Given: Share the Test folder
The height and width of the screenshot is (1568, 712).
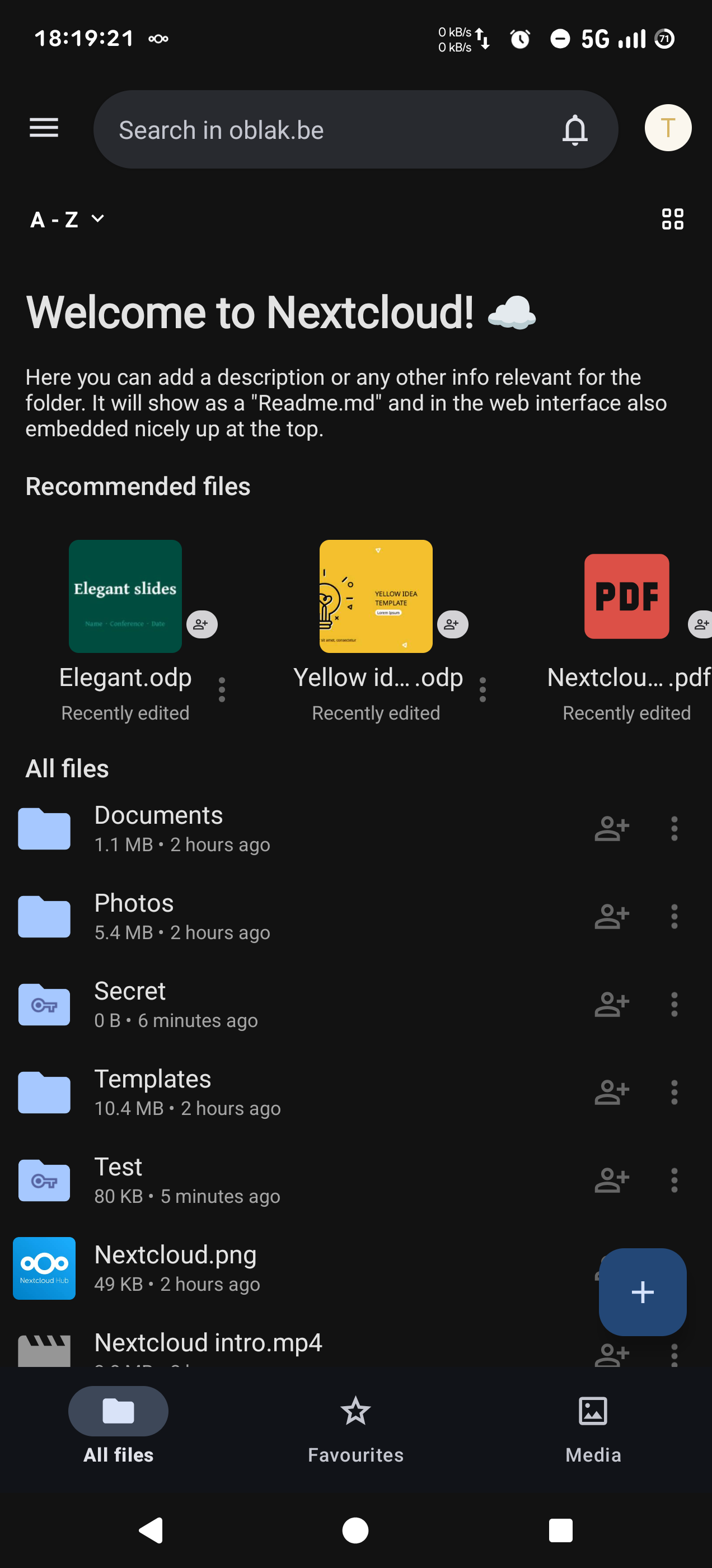Looking at the screenshot, I should 612,1180.
